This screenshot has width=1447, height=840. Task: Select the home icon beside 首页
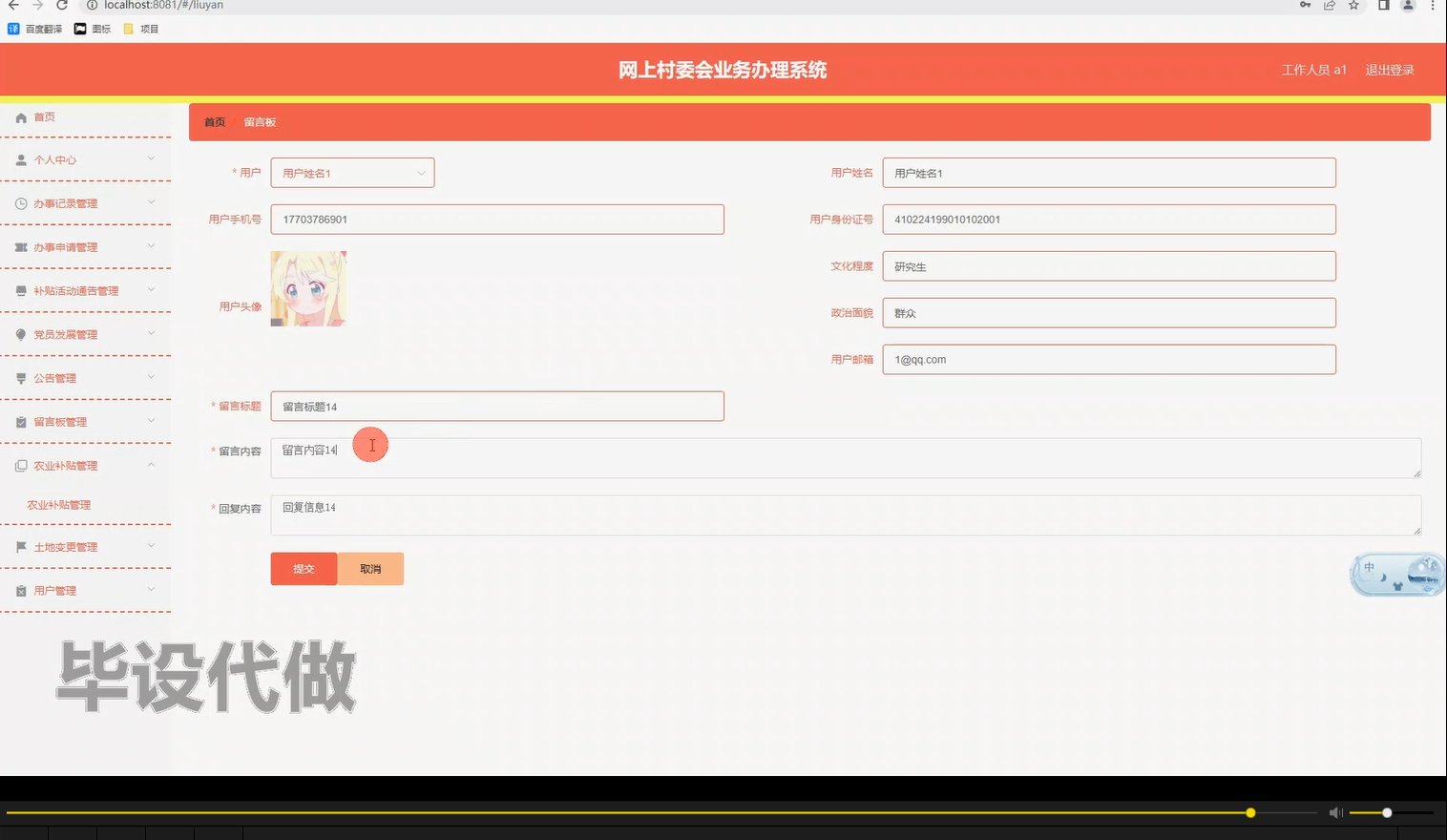21,116
